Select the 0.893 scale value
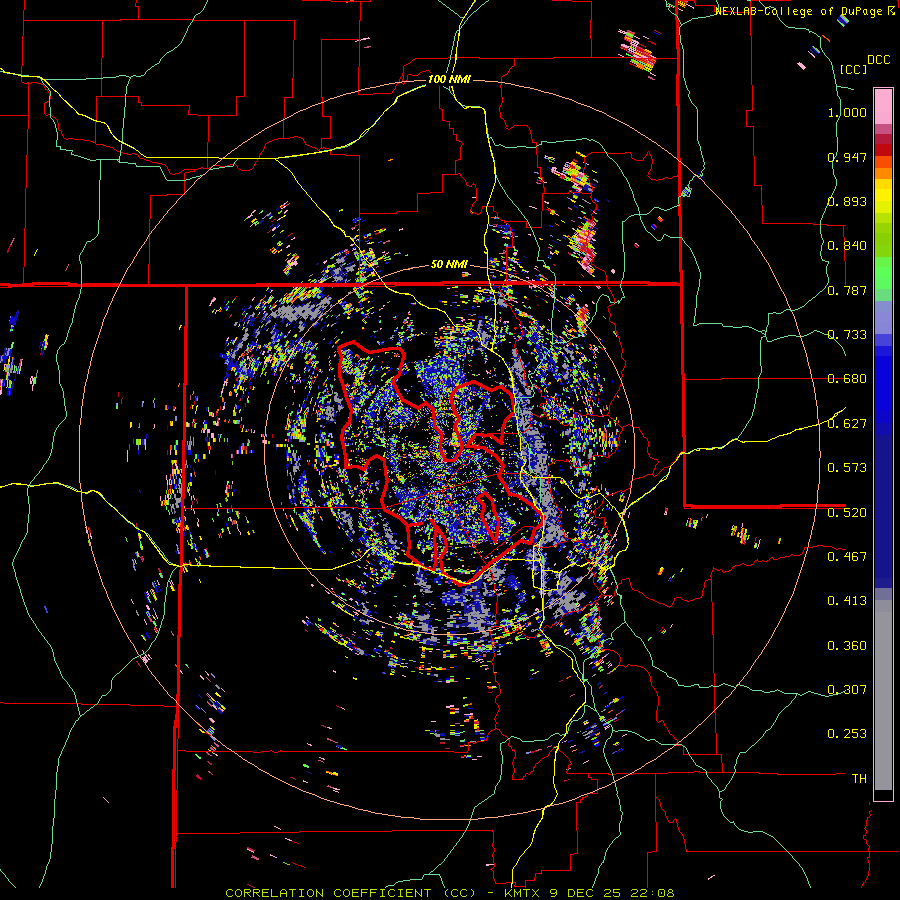The image size is (900, 900). [847, 201]
